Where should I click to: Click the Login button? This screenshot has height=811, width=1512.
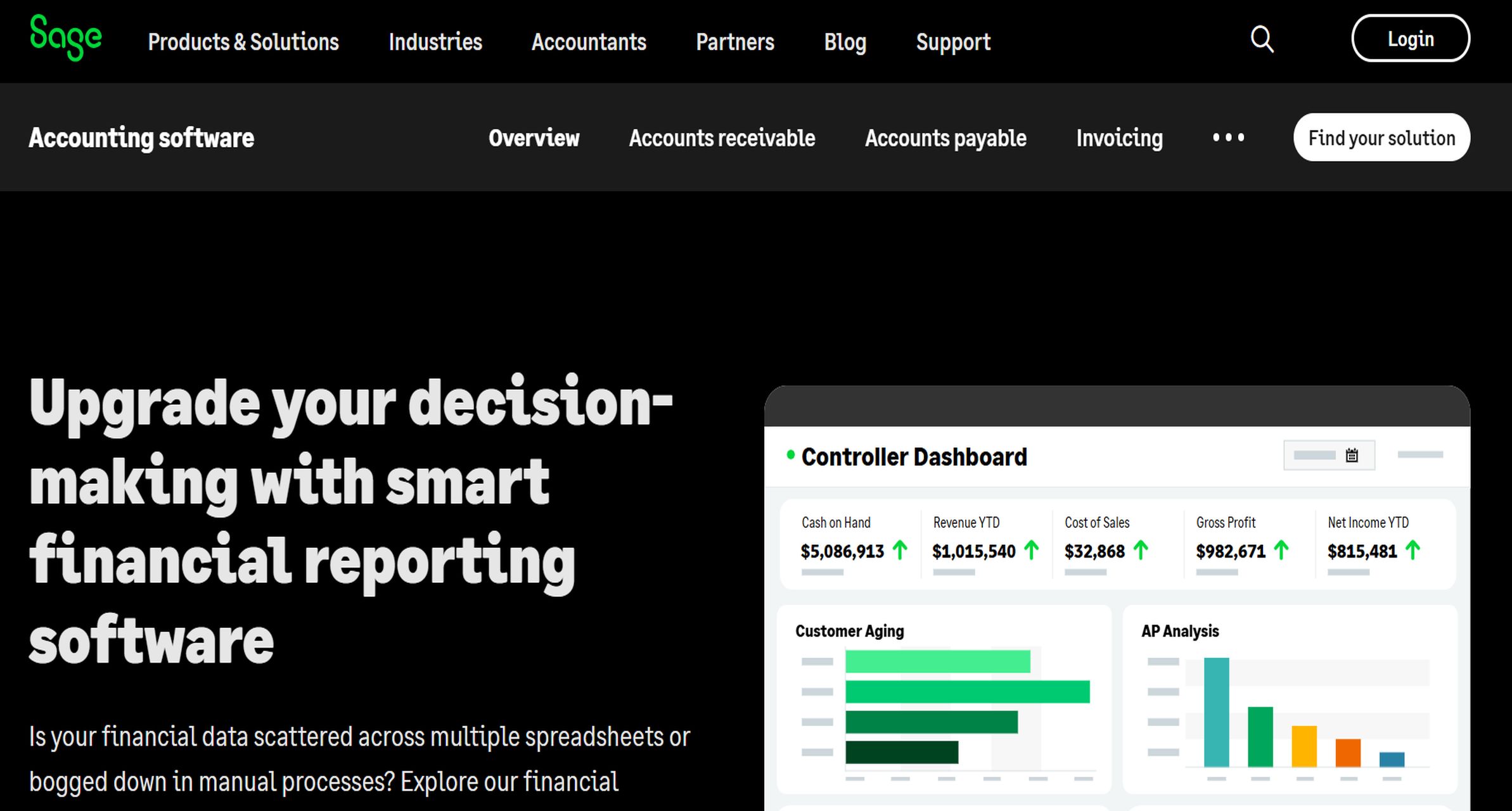tap(1411, 39)
